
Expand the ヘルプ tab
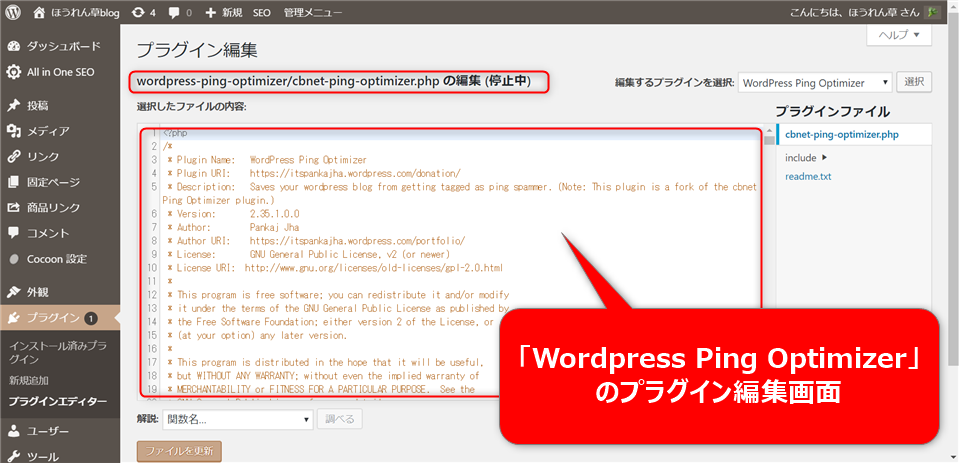tap(899, 35)
